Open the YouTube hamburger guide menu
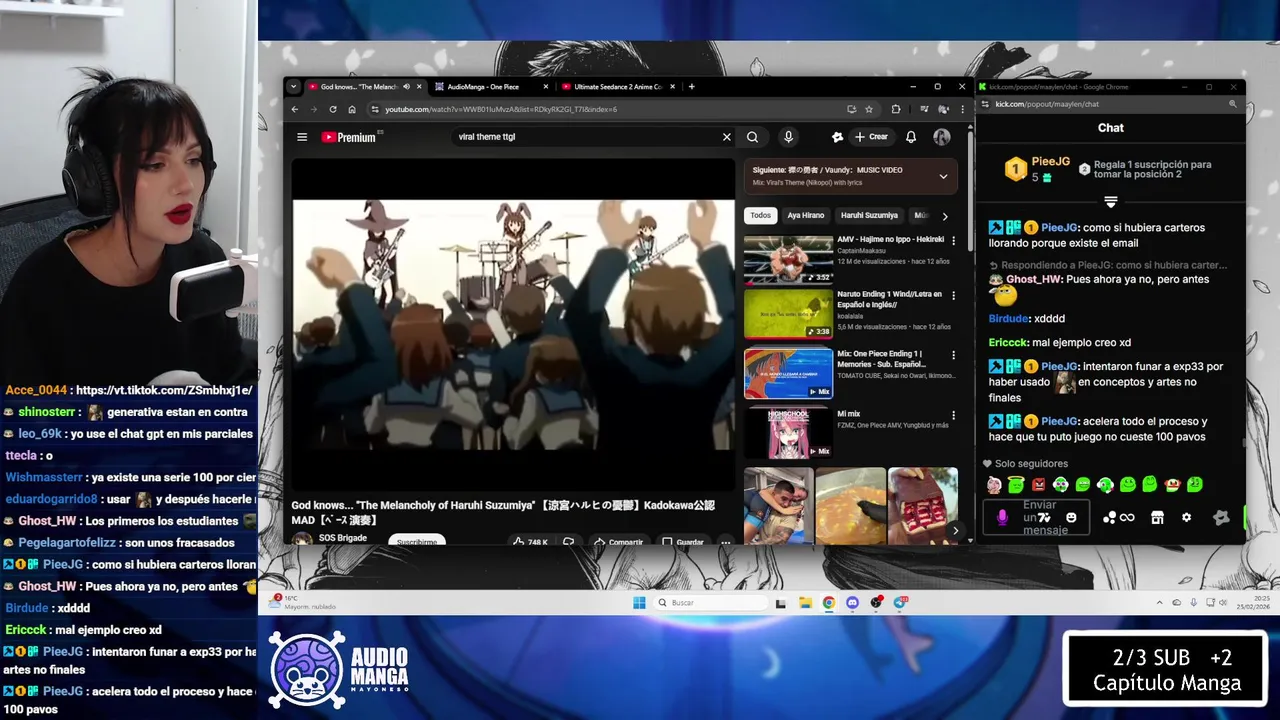The image size is (1280, 720). coord(302,137)
